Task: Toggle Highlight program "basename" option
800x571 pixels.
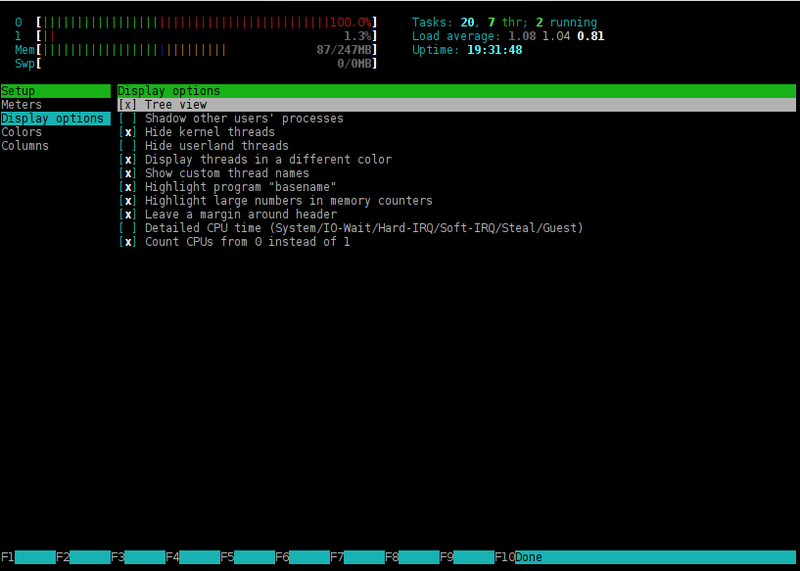Action: (x=128, y=187)
